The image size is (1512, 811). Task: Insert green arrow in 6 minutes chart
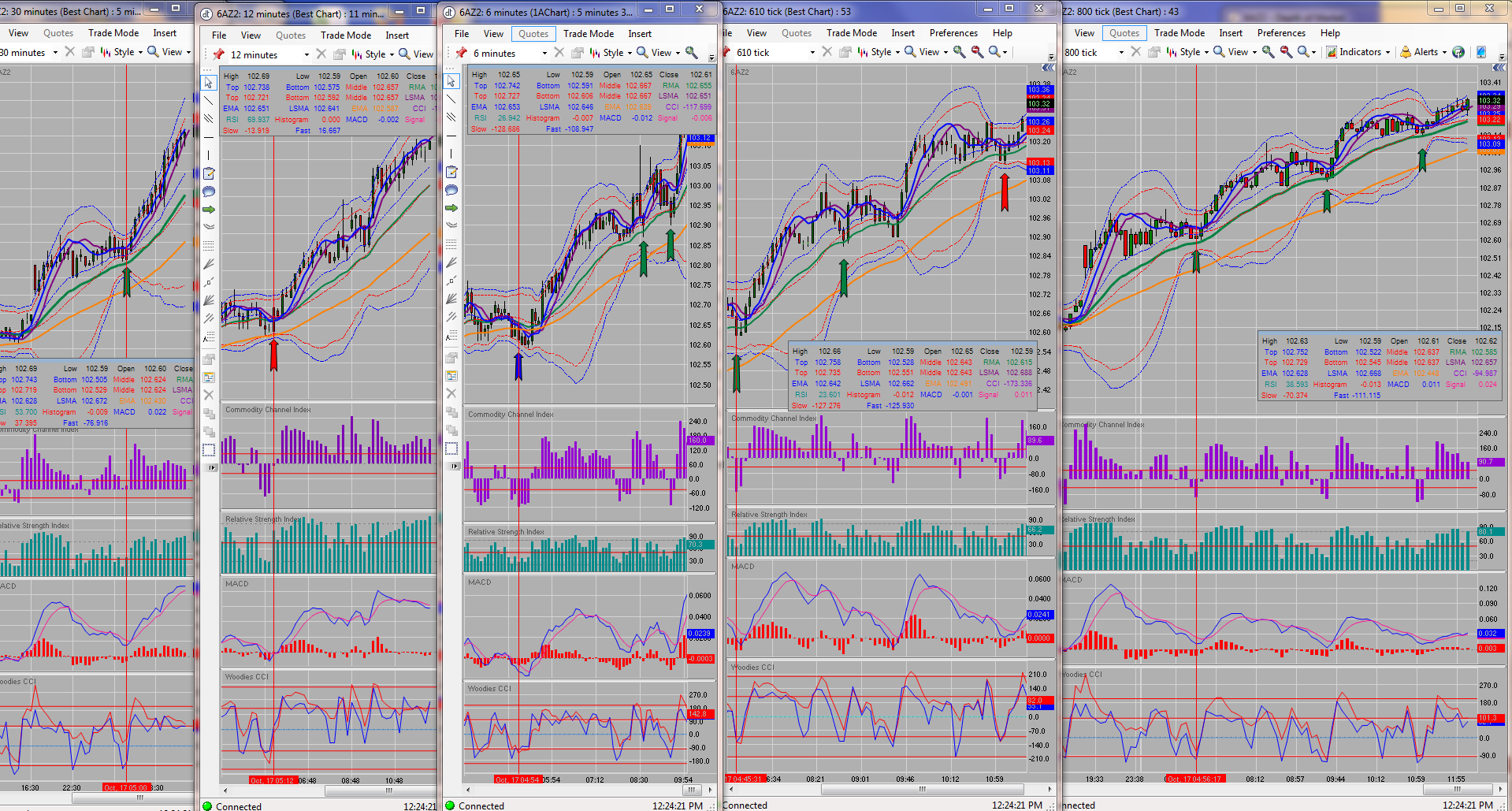tap(451, 208)
